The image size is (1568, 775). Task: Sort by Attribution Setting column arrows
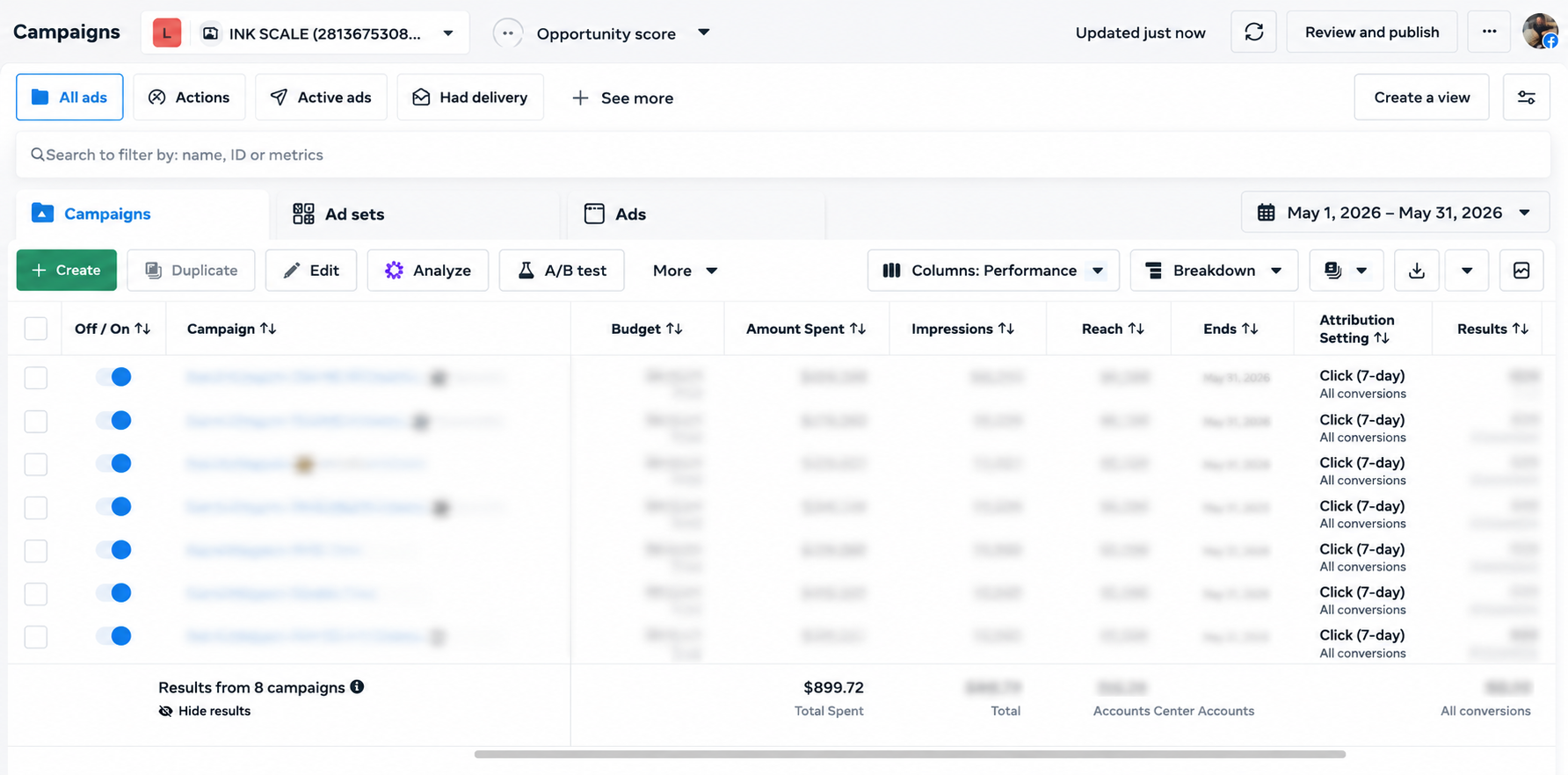(x=1382, y=338)
